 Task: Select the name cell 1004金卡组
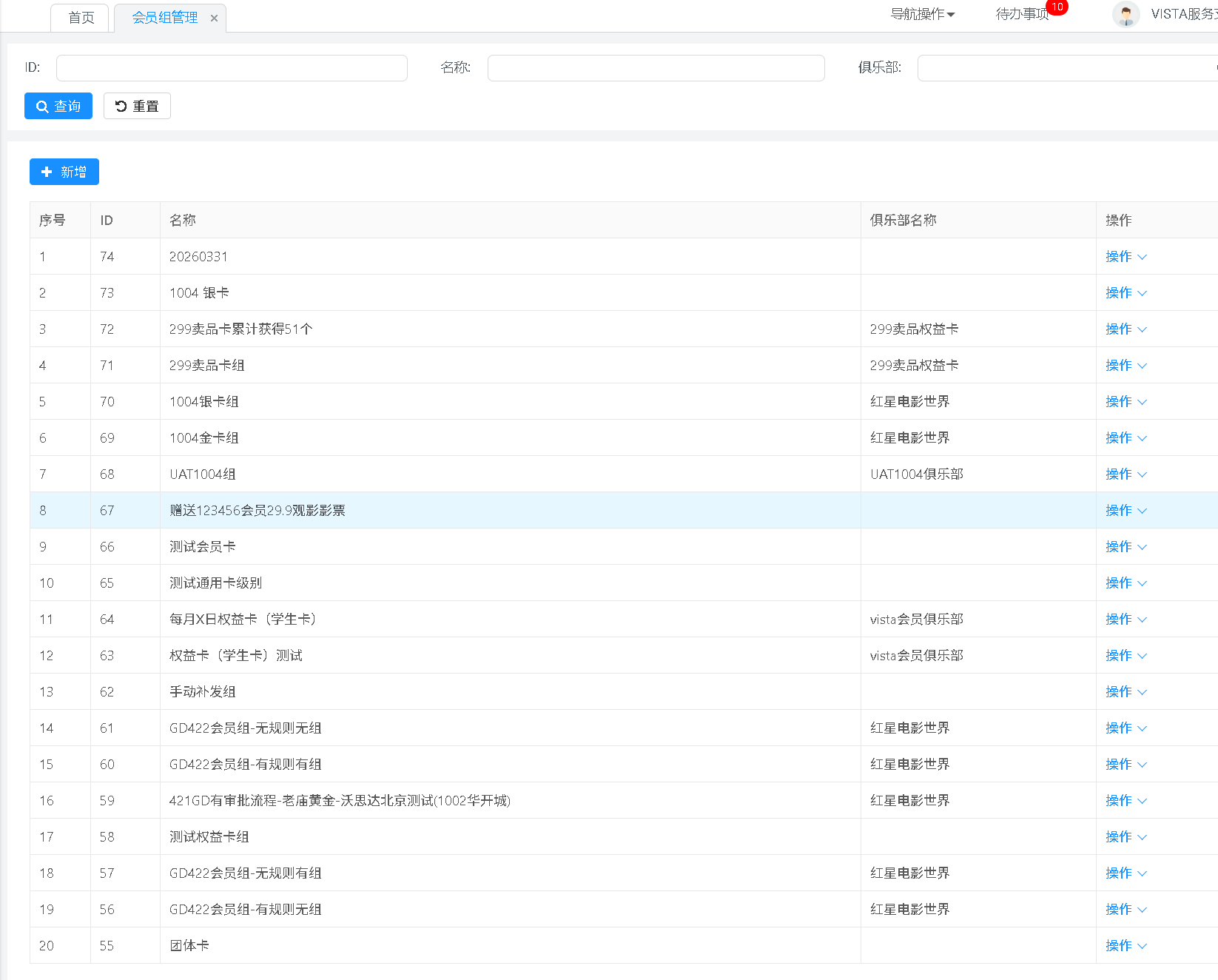click(511, 438)
